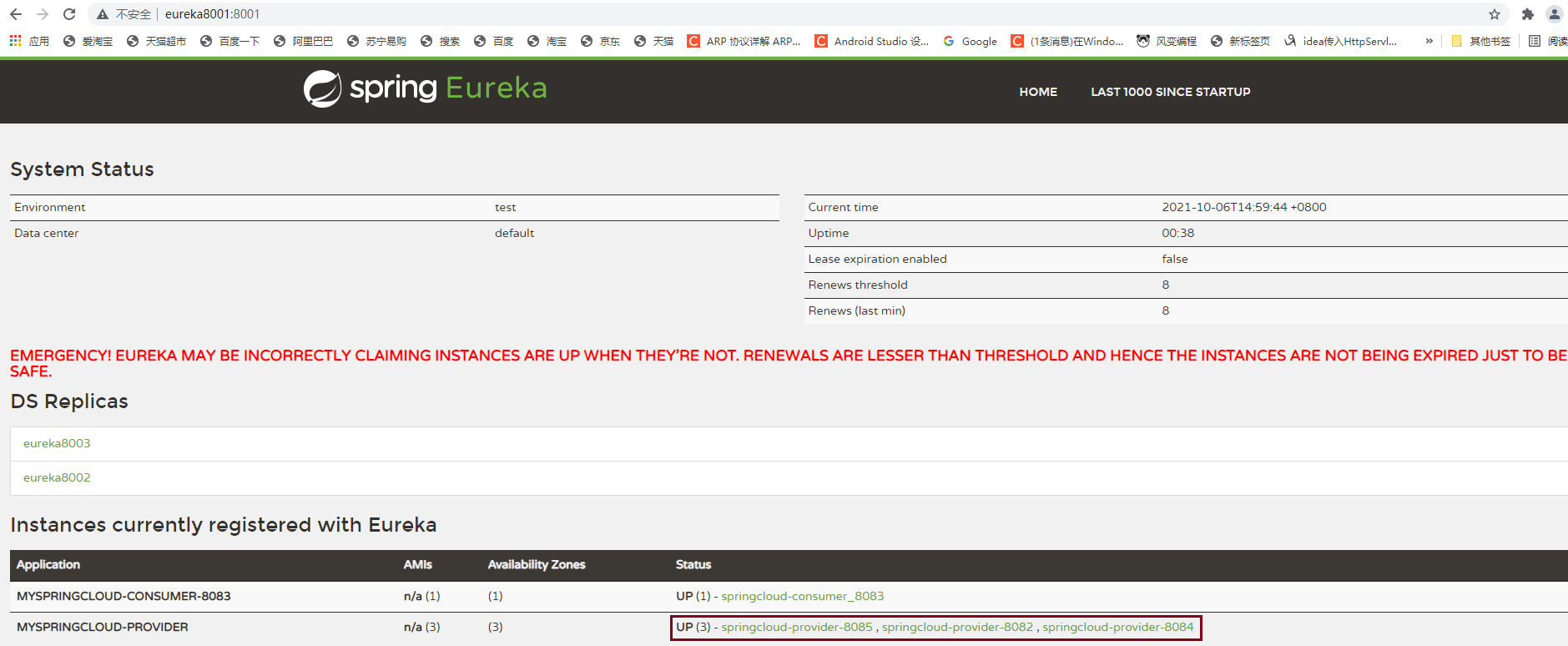
Task: Open the 搜索 bookmark
Action: click(x=440, y=41)
